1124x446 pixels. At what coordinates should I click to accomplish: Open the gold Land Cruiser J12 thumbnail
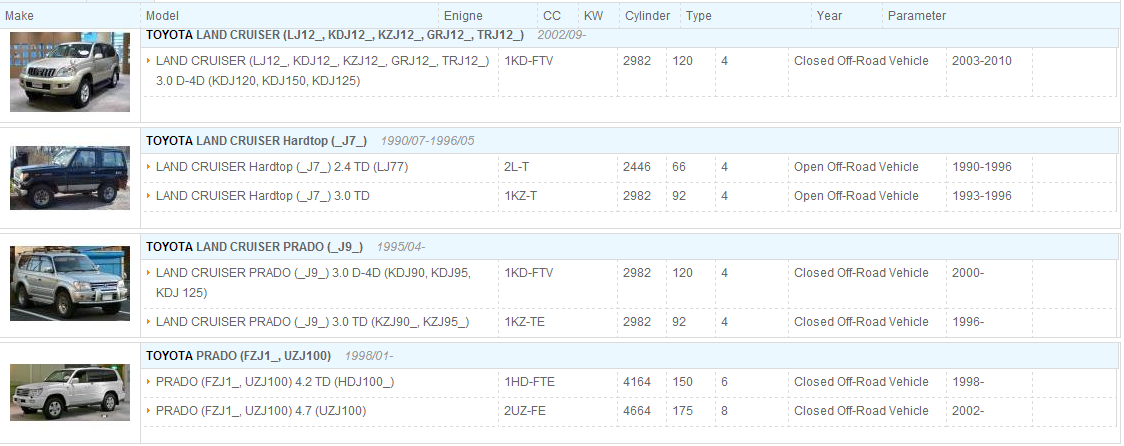click(70, 72)
